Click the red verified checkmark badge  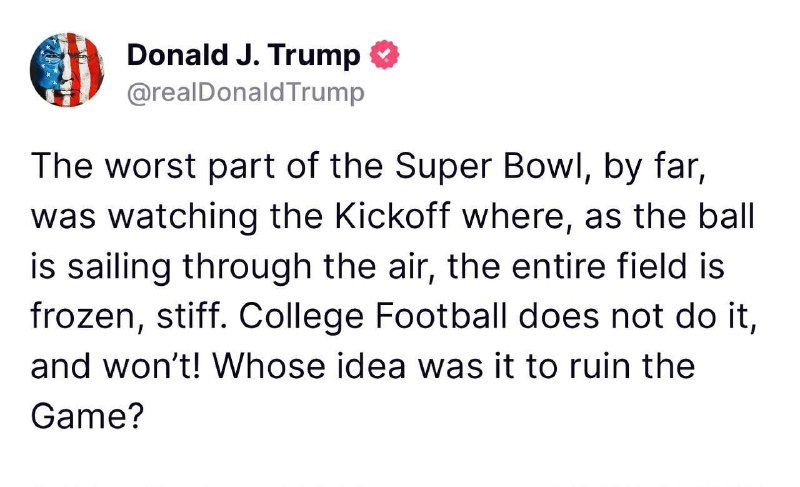384,55
